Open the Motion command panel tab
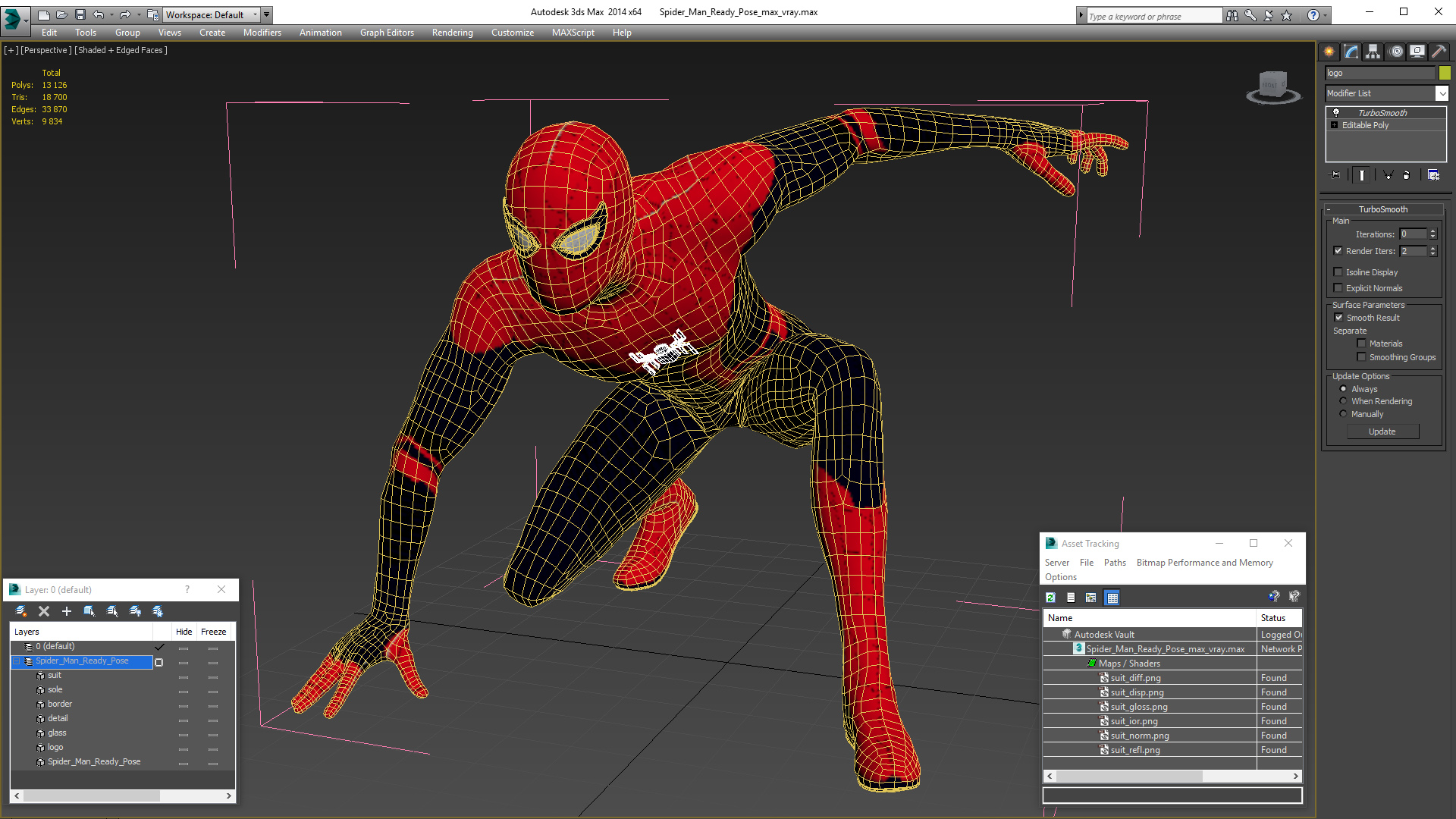Image resolution: width=1456 pixels, height=819 pixels. click(x=1396, y=52)
